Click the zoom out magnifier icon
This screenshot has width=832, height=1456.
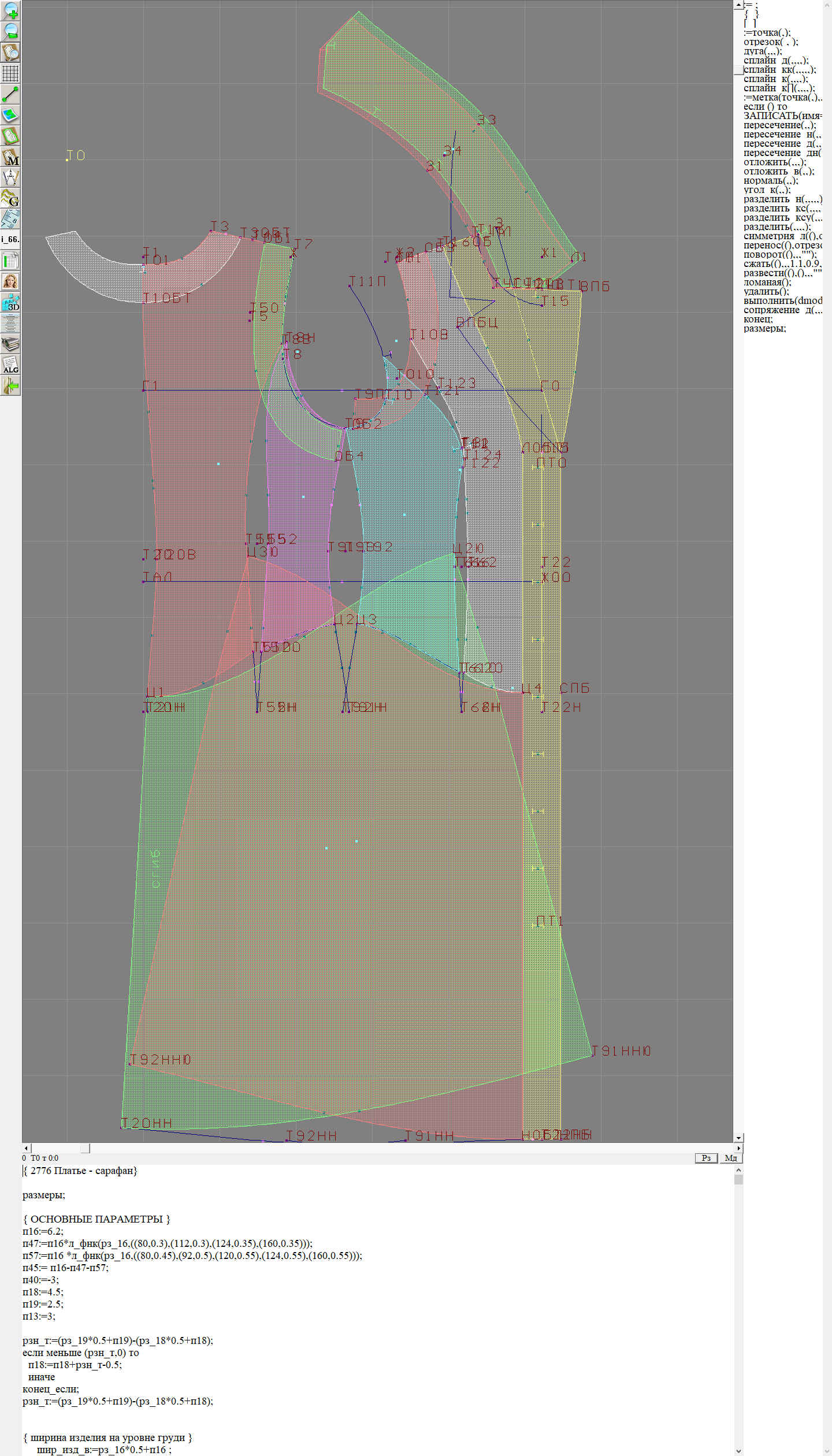click(x=10, y=31)
